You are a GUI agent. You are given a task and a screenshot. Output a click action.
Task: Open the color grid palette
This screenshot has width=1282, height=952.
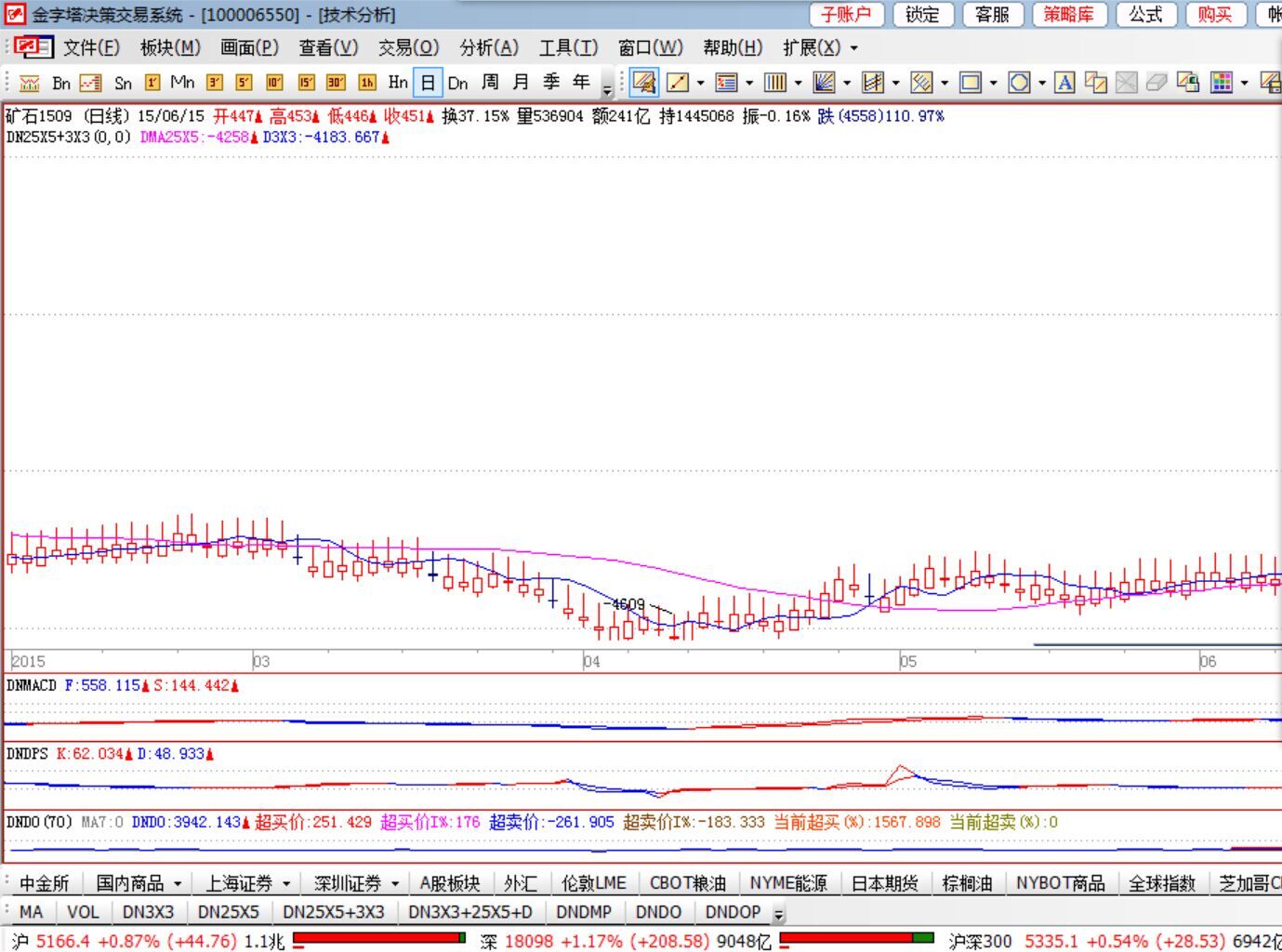(1222, 83)
